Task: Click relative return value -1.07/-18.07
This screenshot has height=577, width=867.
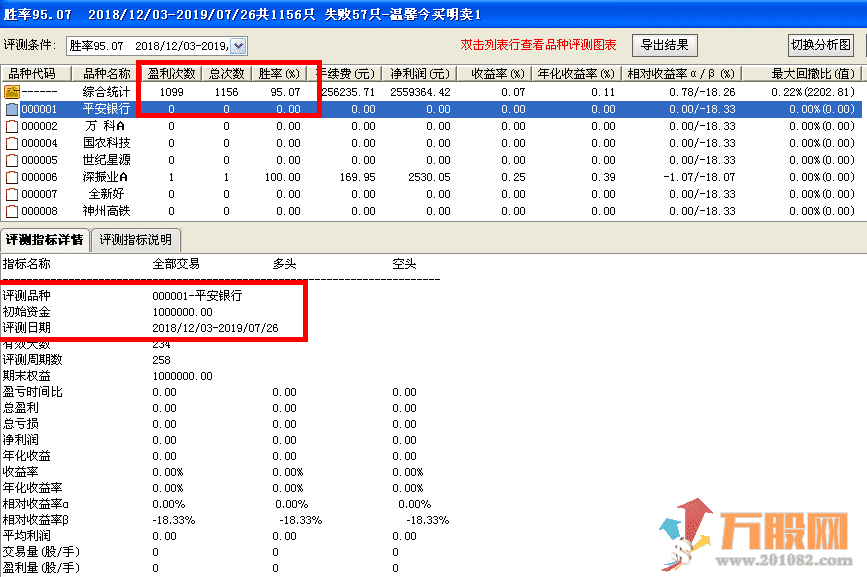Action: tap(699, 177)
